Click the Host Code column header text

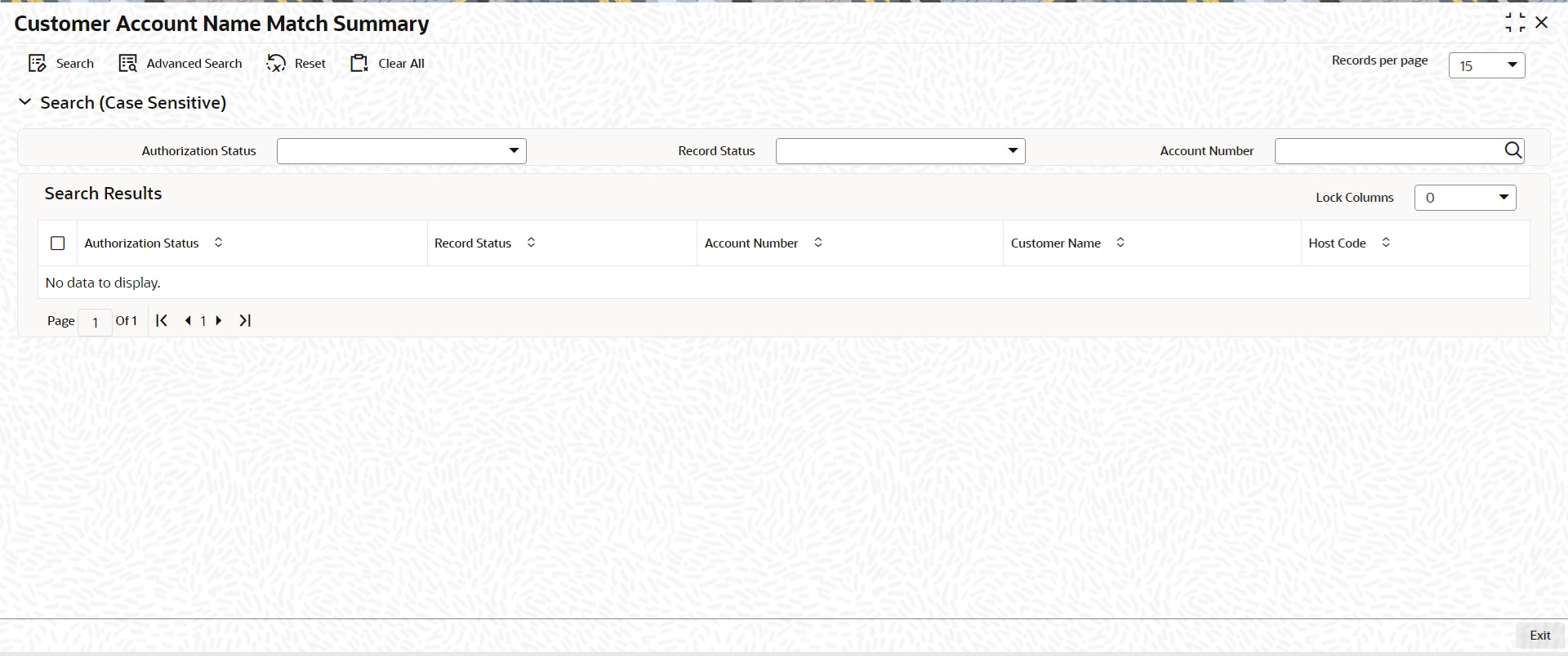click(1337, 243)
